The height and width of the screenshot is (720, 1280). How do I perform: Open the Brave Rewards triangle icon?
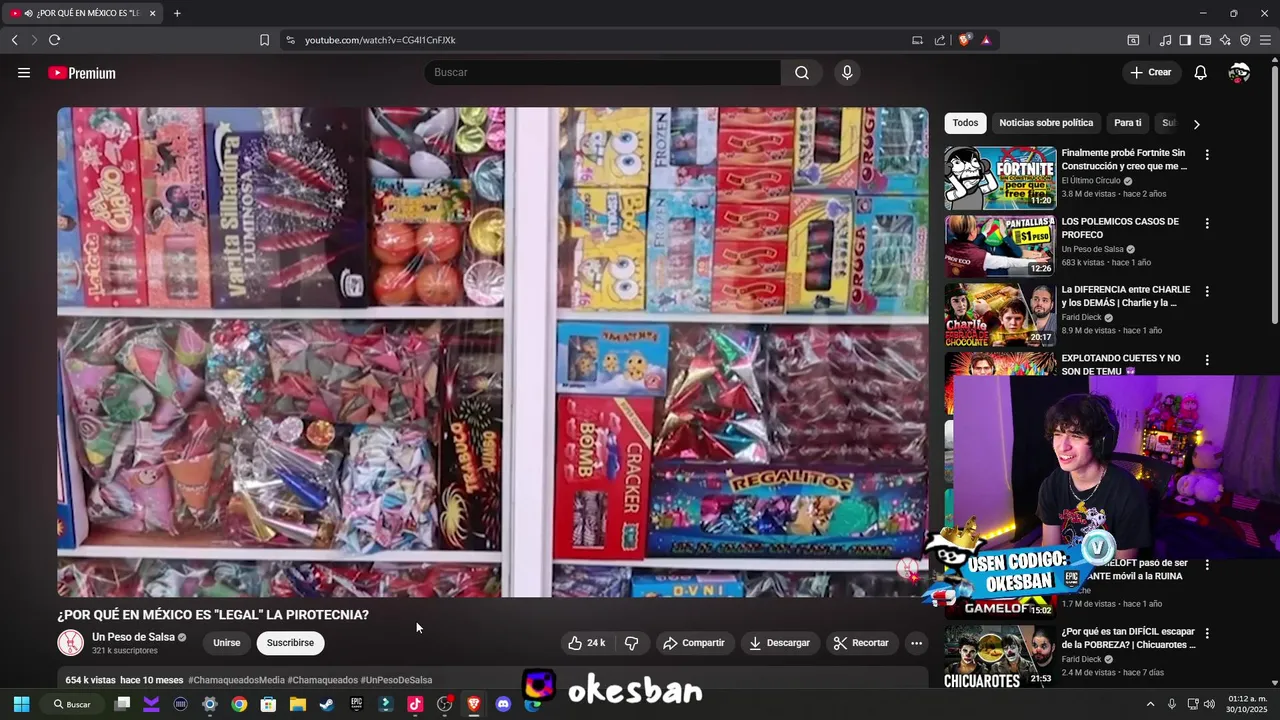click(986, 40)
